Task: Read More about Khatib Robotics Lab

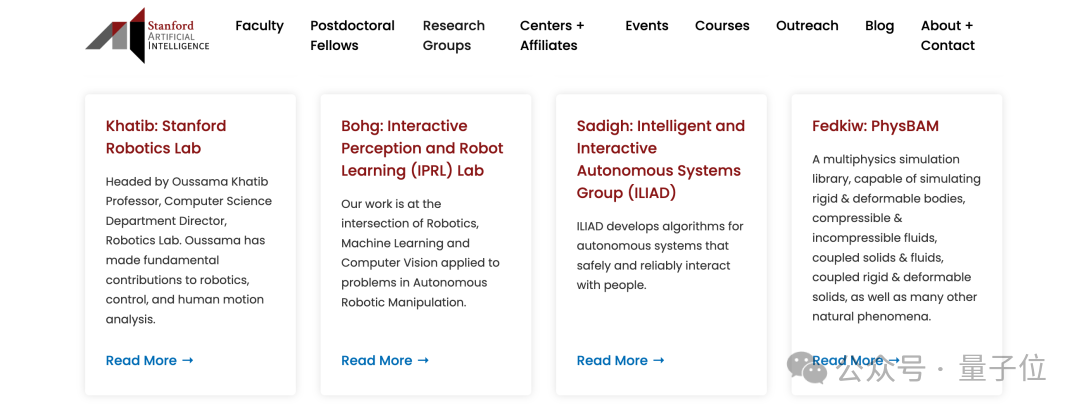Action: 149,361
